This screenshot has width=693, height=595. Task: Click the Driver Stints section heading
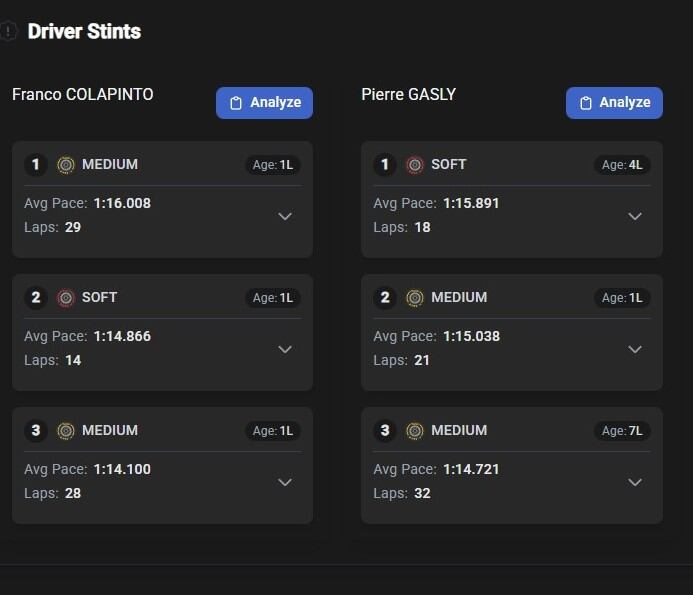click(x=84, y=32)
